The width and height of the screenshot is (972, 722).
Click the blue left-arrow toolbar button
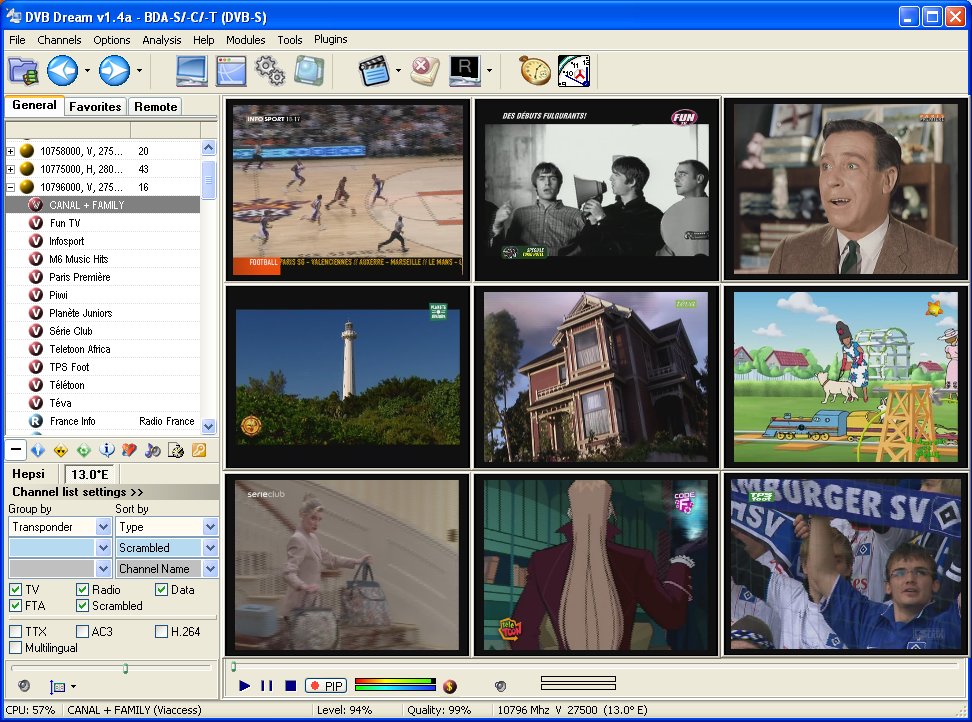point(63,71)
